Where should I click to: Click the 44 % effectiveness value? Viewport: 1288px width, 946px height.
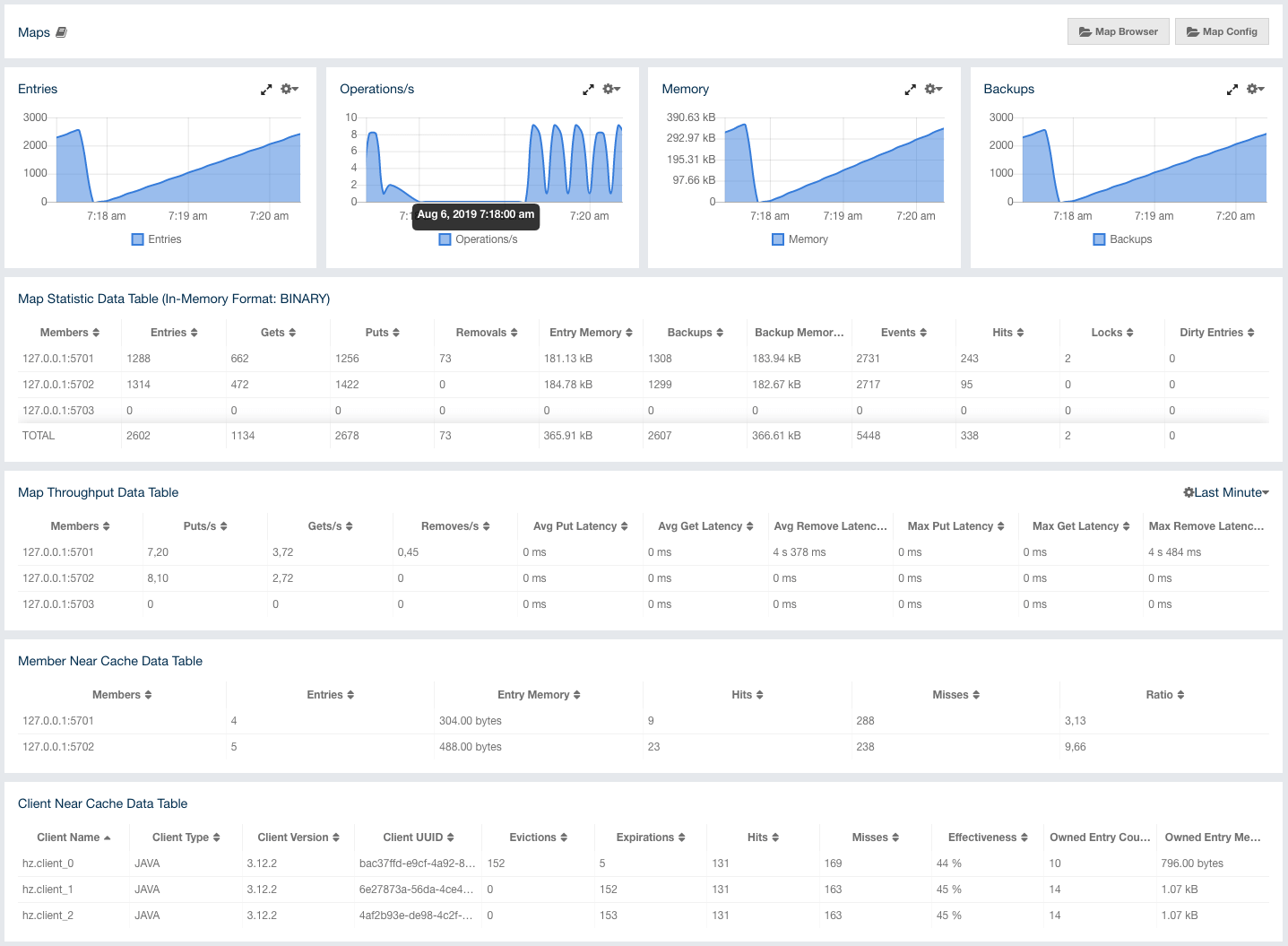[x=949, y=864]
